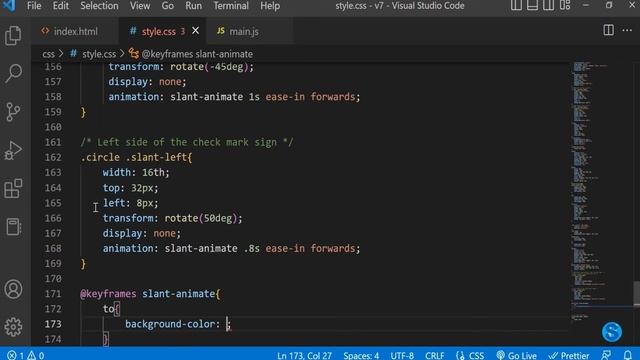
Task: Open the Selection menu
Action: (x=99, y=6)
